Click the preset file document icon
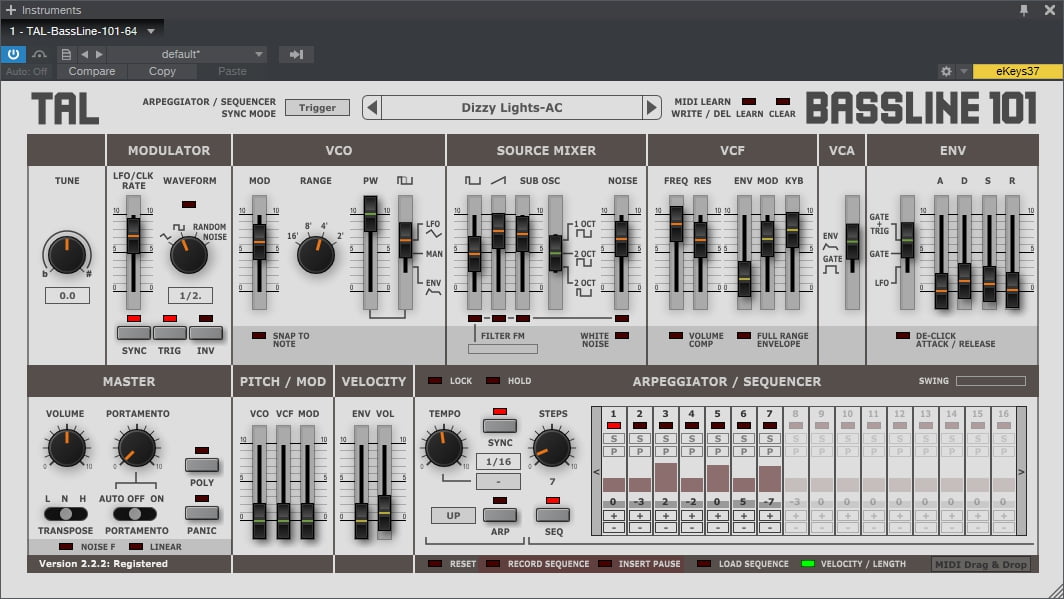The image size is (1064, 599). [66, 54]
